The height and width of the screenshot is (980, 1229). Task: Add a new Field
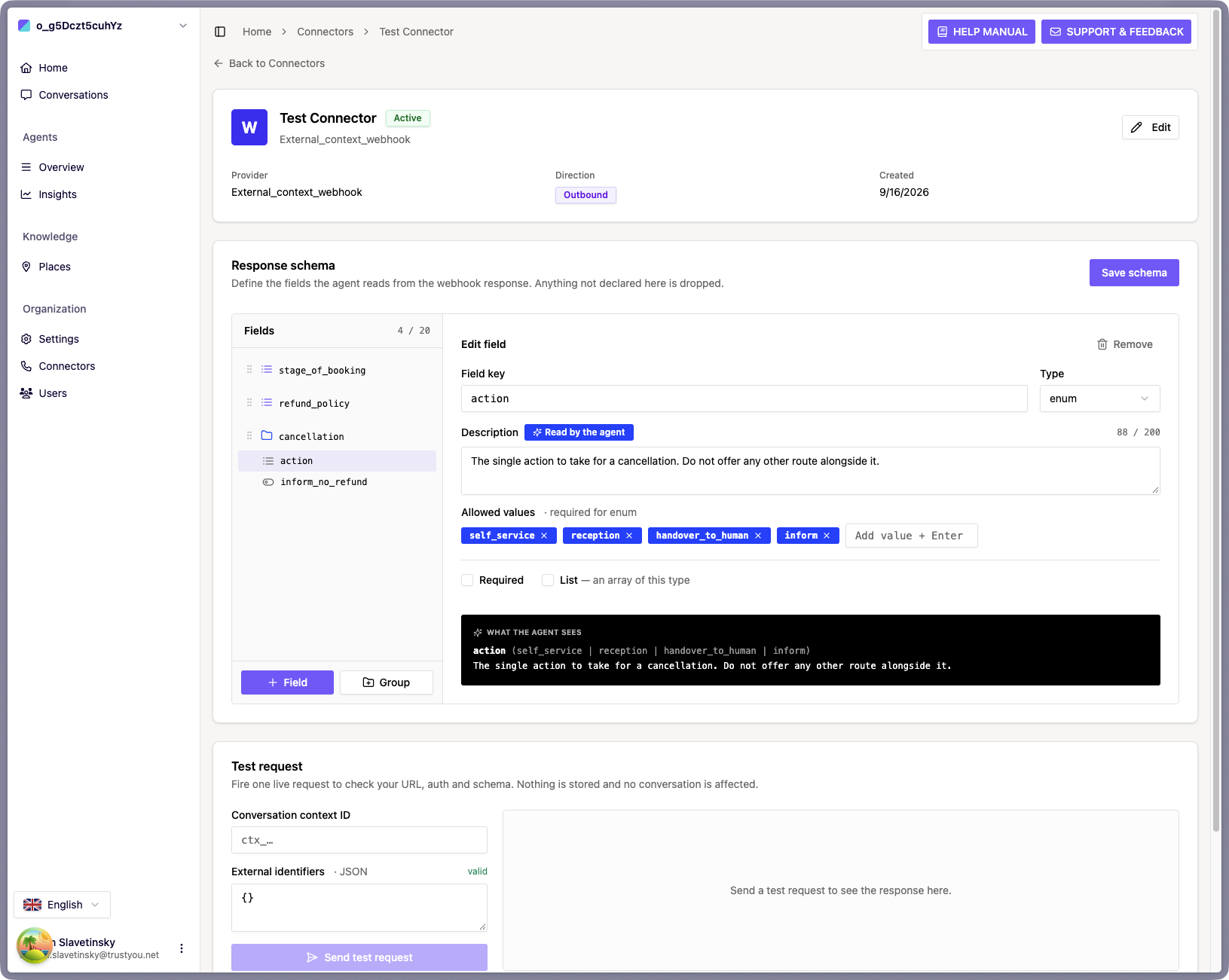click(x=287, y=682)
